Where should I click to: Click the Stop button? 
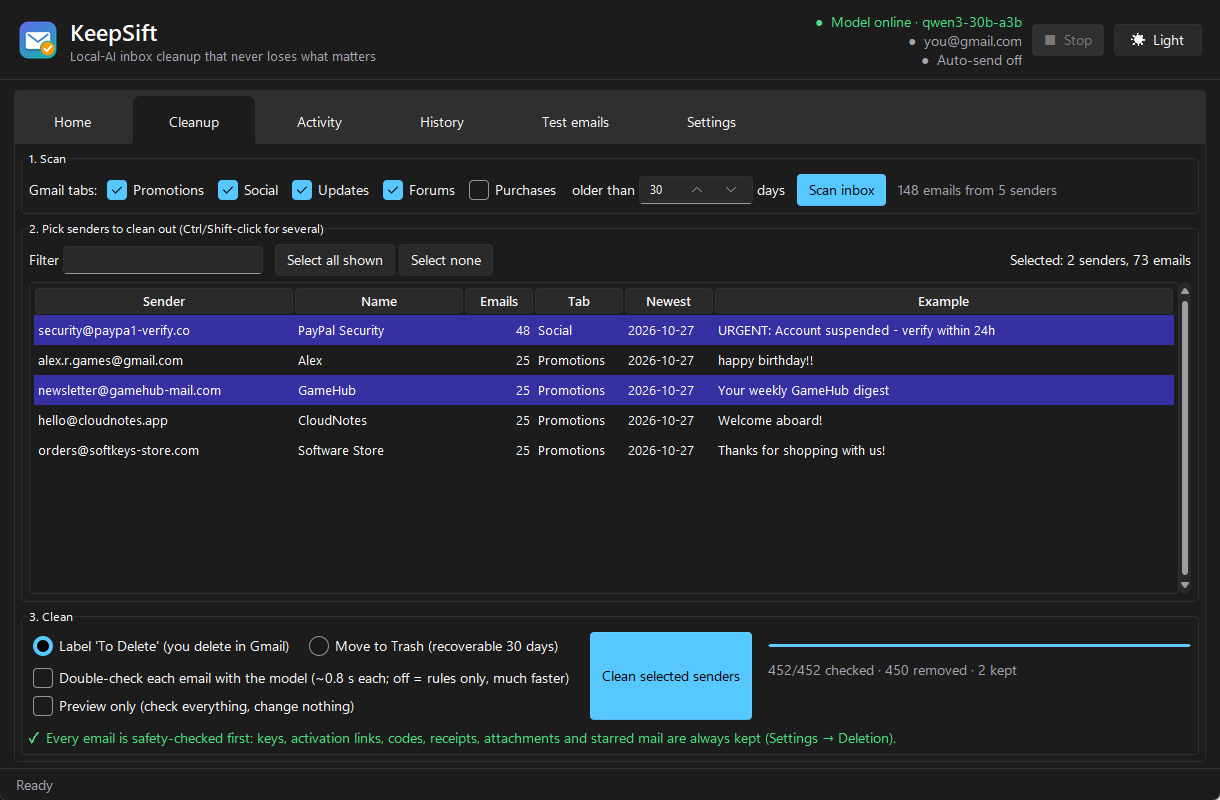[1068, 40]
